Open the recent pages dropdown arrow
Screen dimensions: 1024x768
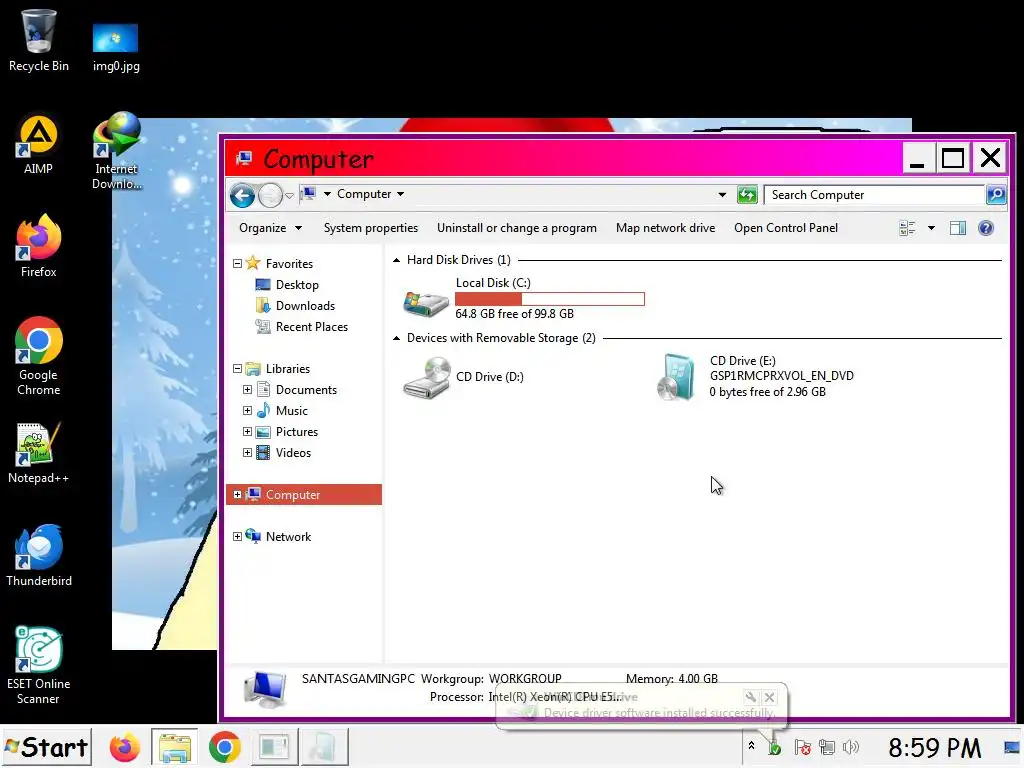coord(289,195)
